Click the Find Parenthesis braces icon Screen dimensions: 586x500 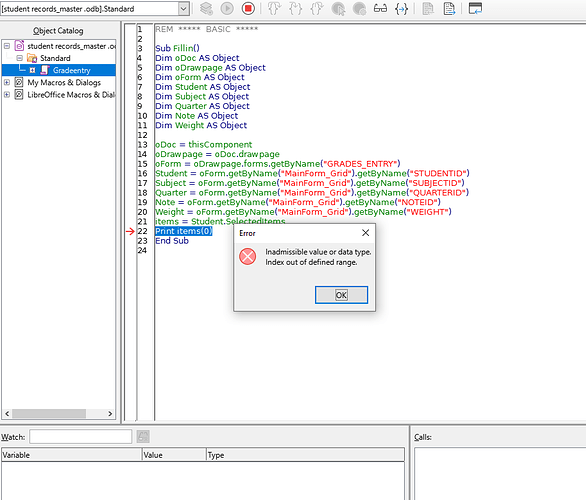(401, 8)
